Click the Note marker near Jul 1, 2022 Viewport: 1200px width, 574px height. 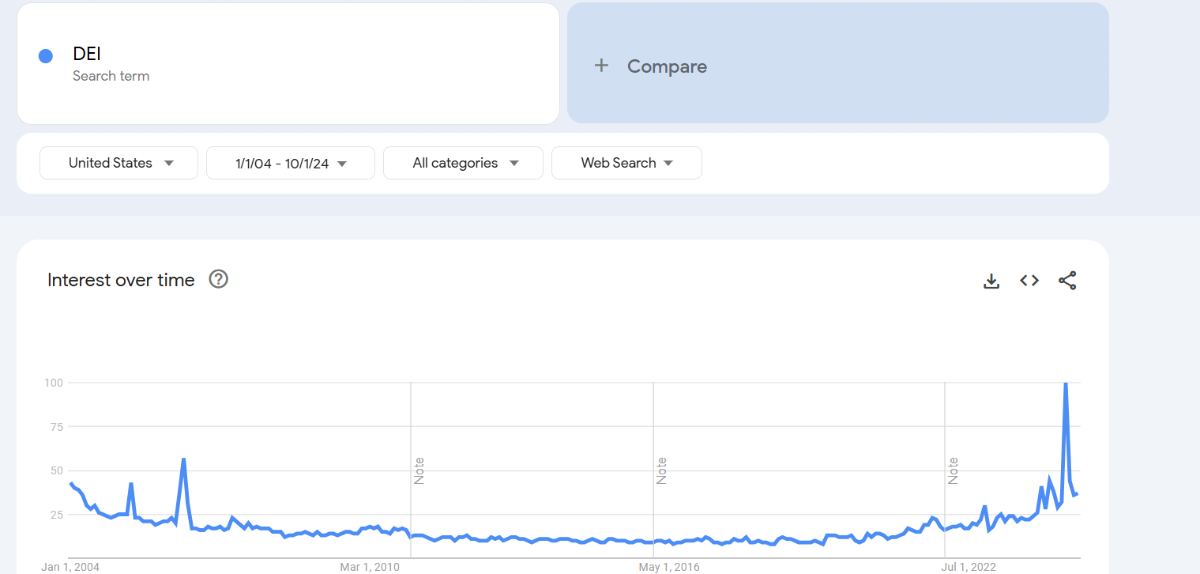click(953, 470)
